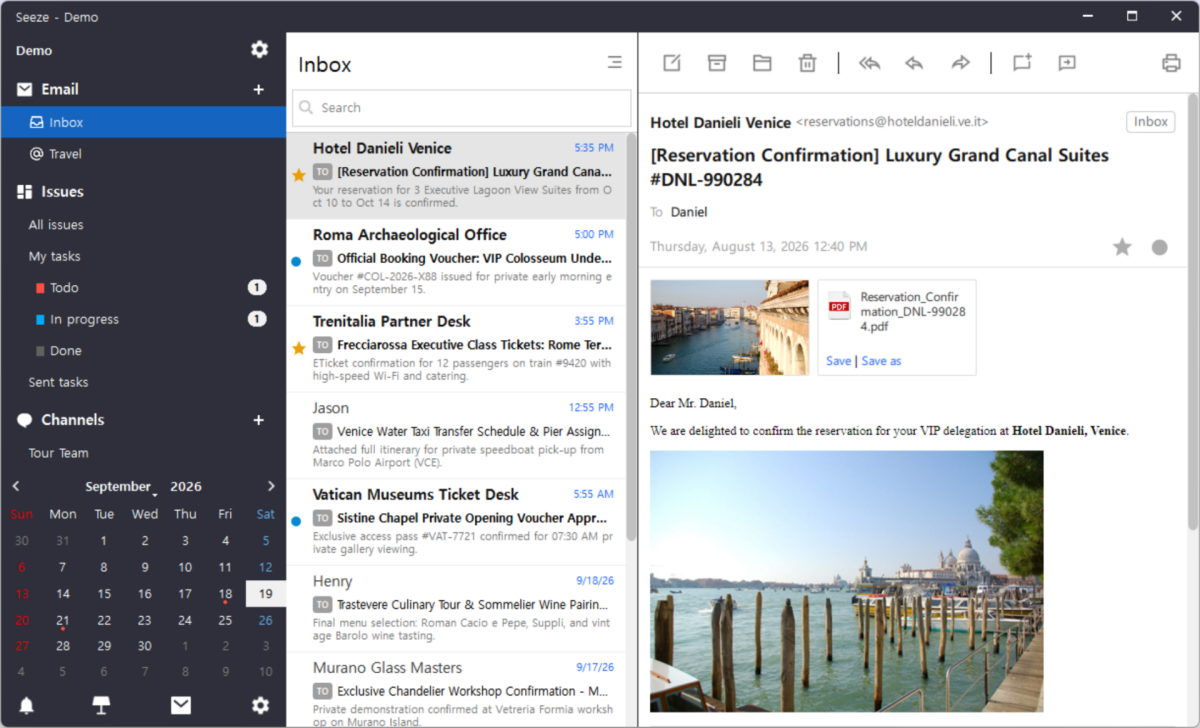Select September 21 in calendar
This screenshot has width=1200, height=728.
click(x=63, y=620)
